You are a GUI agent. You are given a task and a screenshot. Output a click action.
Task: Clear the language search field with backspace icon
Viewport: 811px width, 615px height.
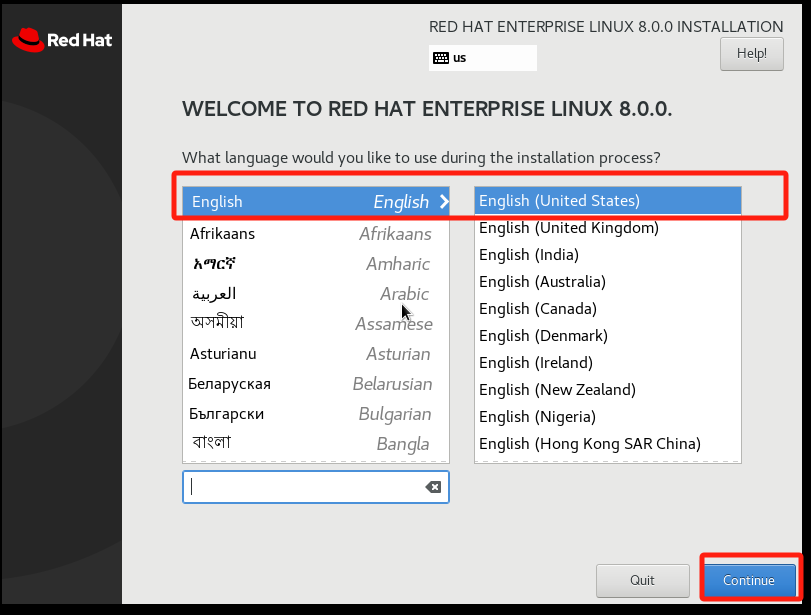coord(433,487)
